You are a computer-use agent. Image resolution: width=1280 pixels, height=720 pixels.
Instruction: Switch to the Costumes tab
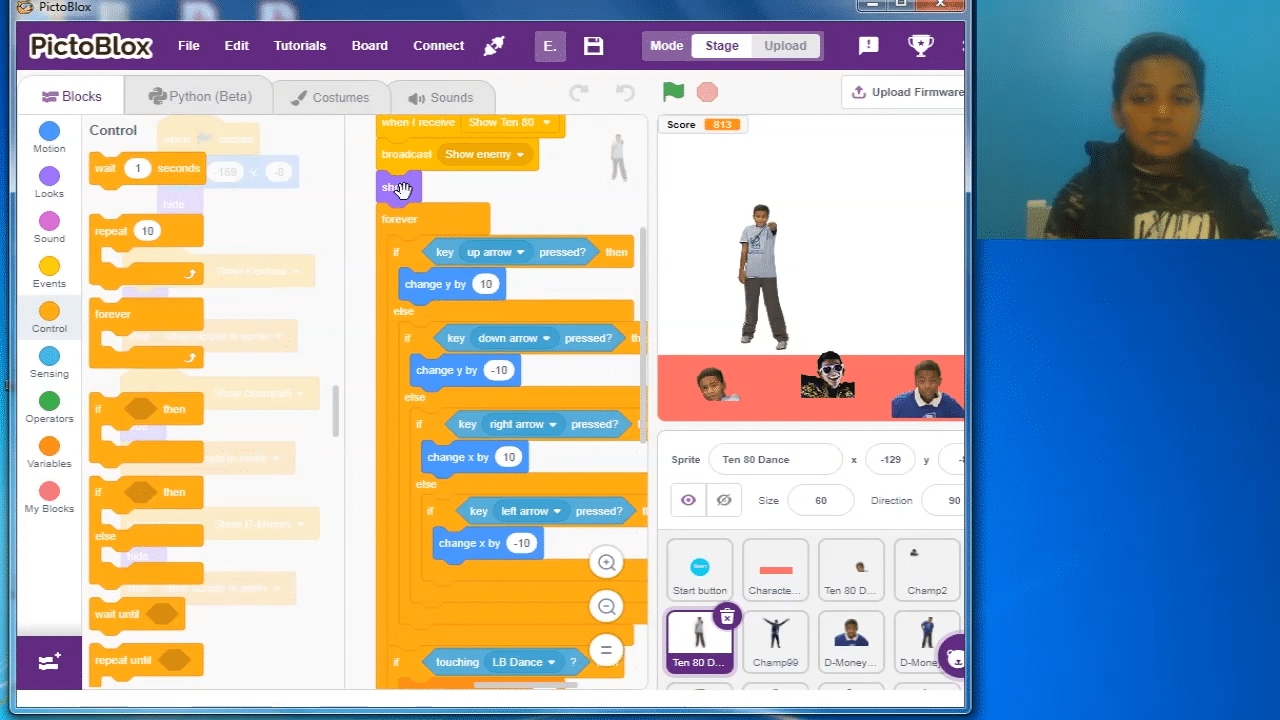tap(329, 97)
